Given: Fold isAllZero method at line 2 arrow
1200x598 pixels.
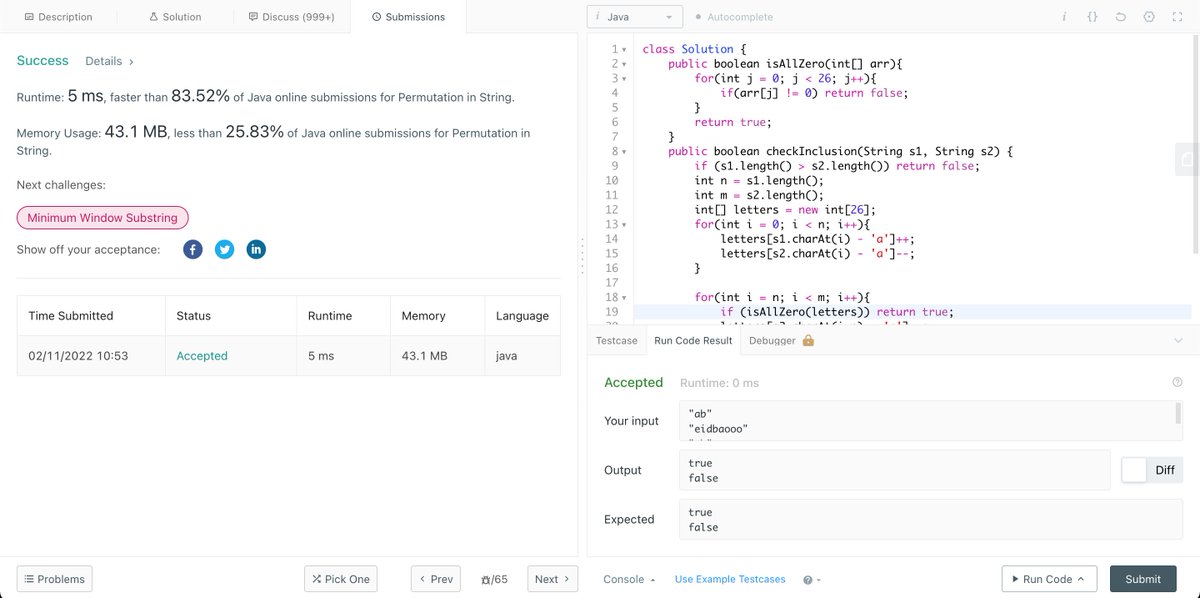Looking at the screenshot, I should (x=625, y=64).
